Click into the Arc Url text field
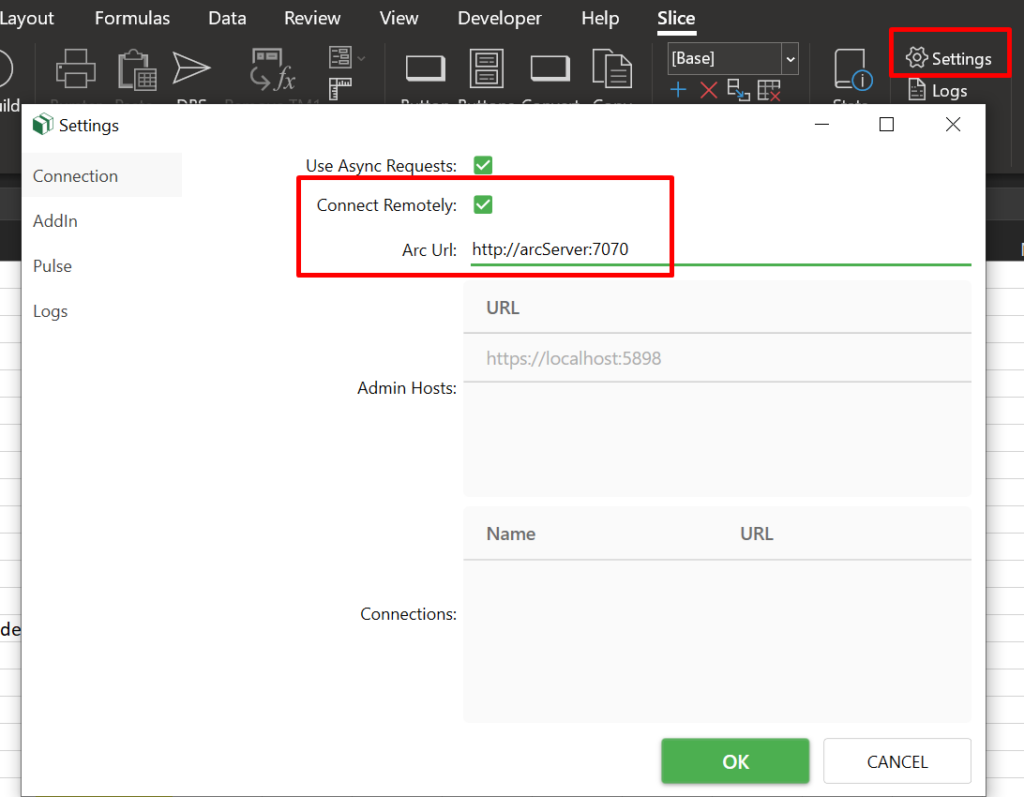Screen dimensions: 1024x797 (x=720, y=250)
